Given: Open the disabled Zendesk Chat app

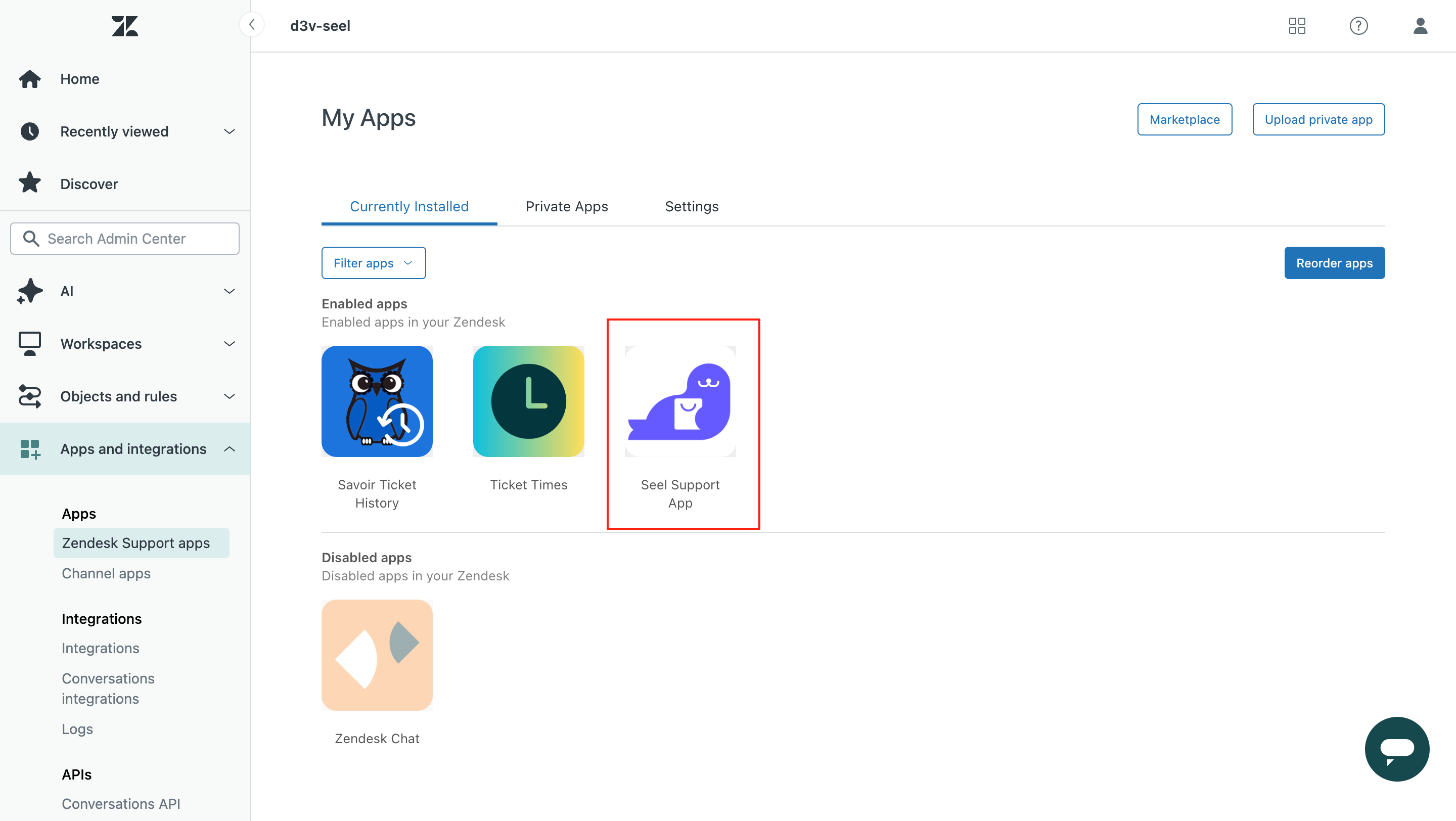Looking at the screenshot, I should coord(377,655).
